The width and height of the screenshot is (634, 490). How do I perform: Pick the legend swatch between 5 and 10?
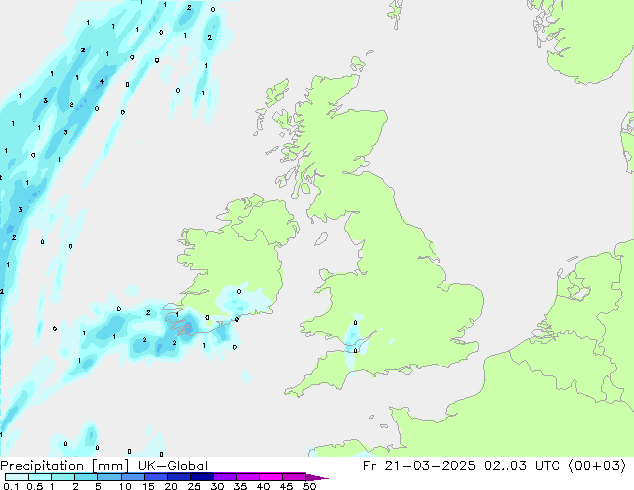(x=110, y=477)
